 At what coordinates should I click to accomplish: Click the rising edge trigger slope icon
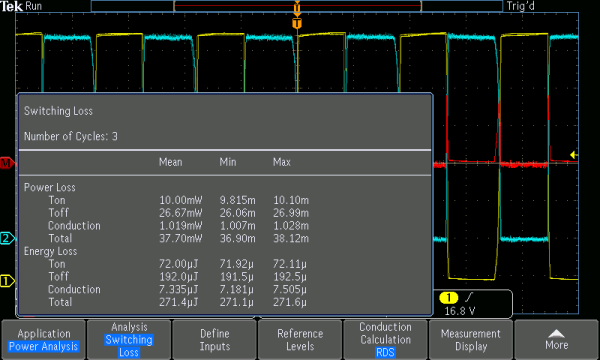pos(469,297)
